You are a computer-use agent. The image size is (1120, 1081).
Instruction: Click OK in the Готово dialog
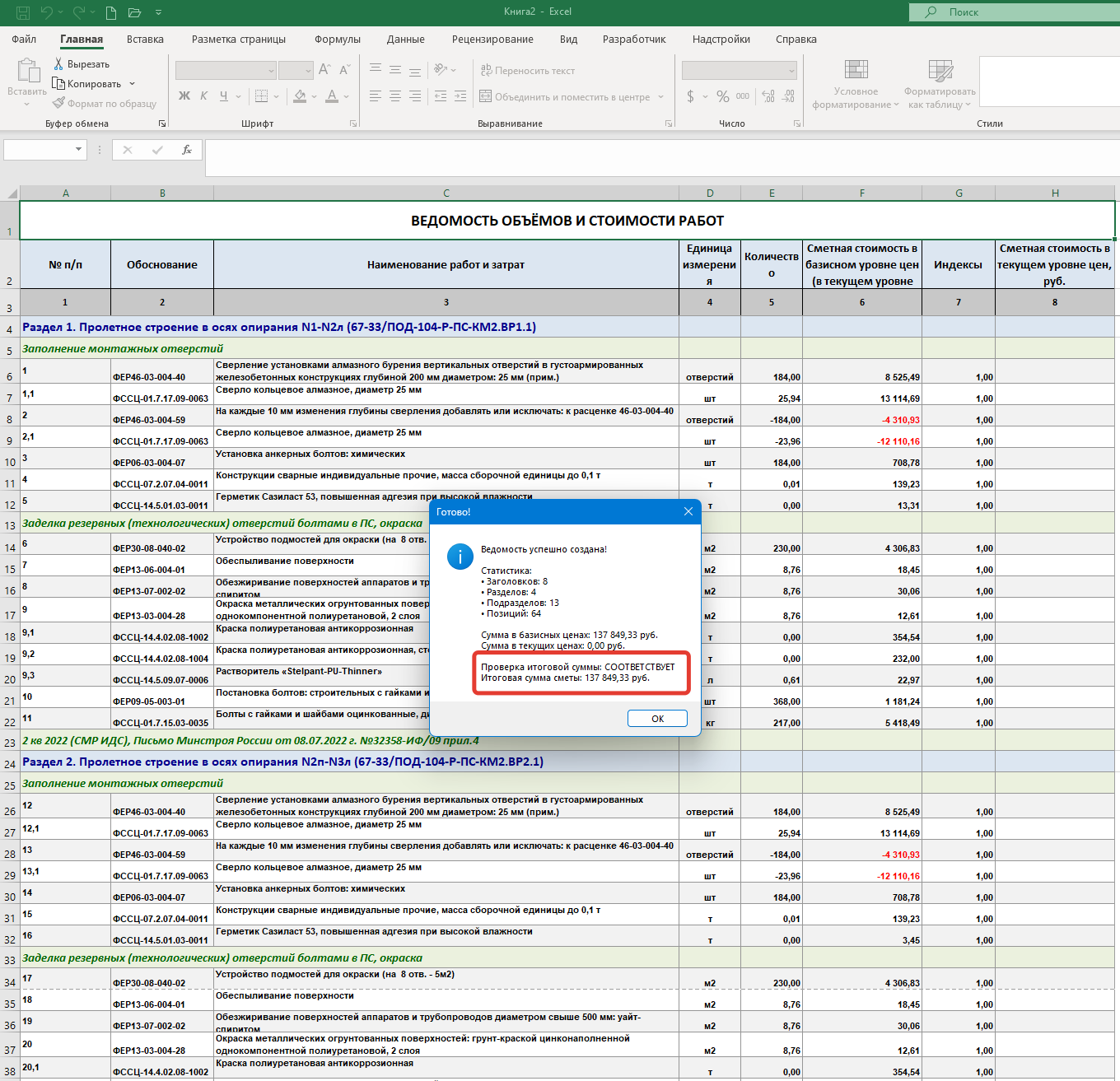point(657,719)
